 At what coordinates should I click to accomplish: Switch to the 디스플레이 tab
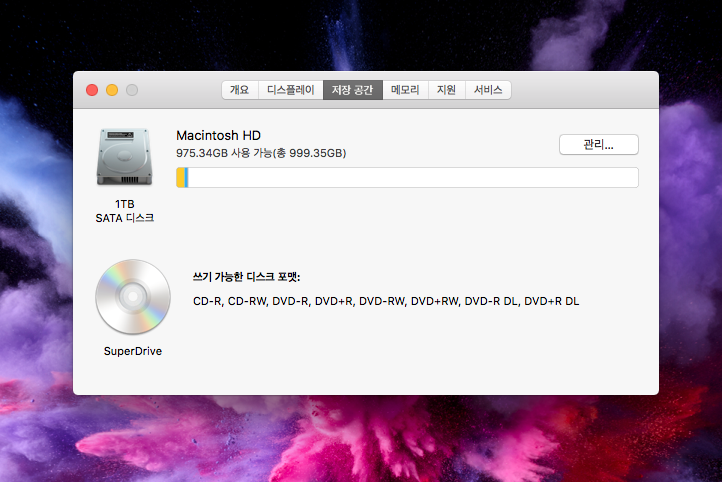[290, 90]
